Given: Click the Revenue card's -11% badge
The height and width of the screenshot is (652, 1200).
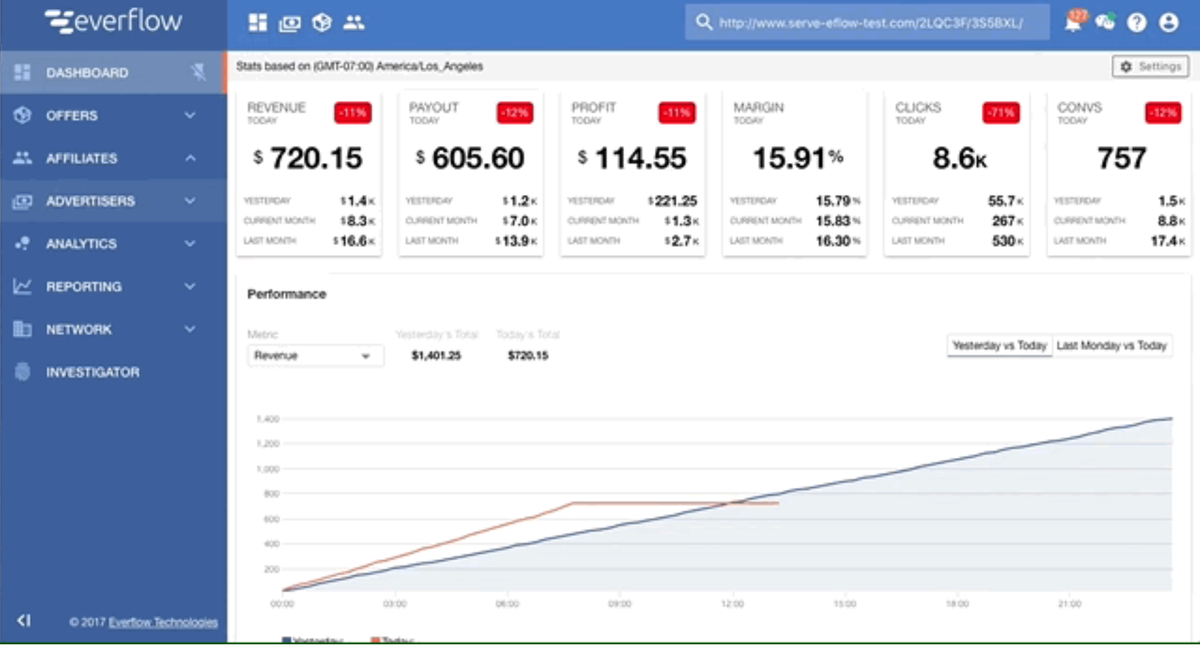Looking at the screenshot, I should (x=353, y=113).
